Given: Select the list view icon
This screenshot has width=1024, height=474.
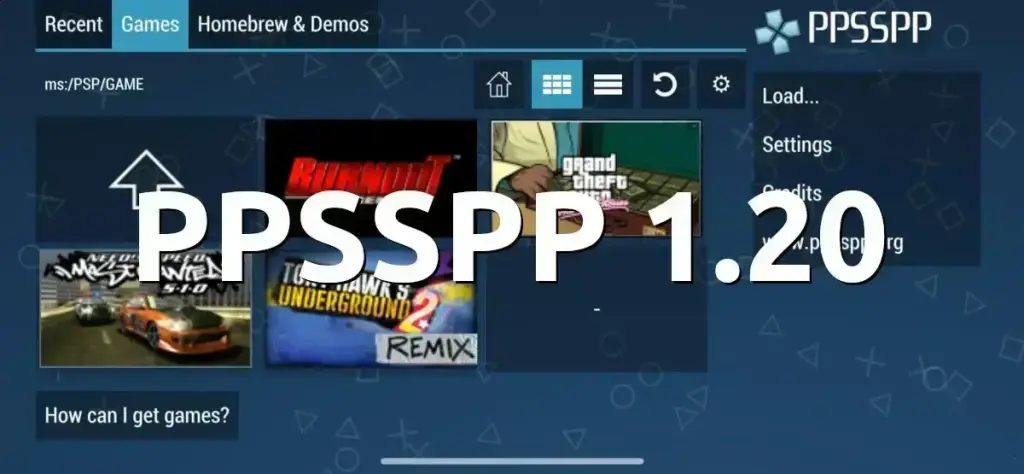Looking at the screenshot, I should point(607,84).
